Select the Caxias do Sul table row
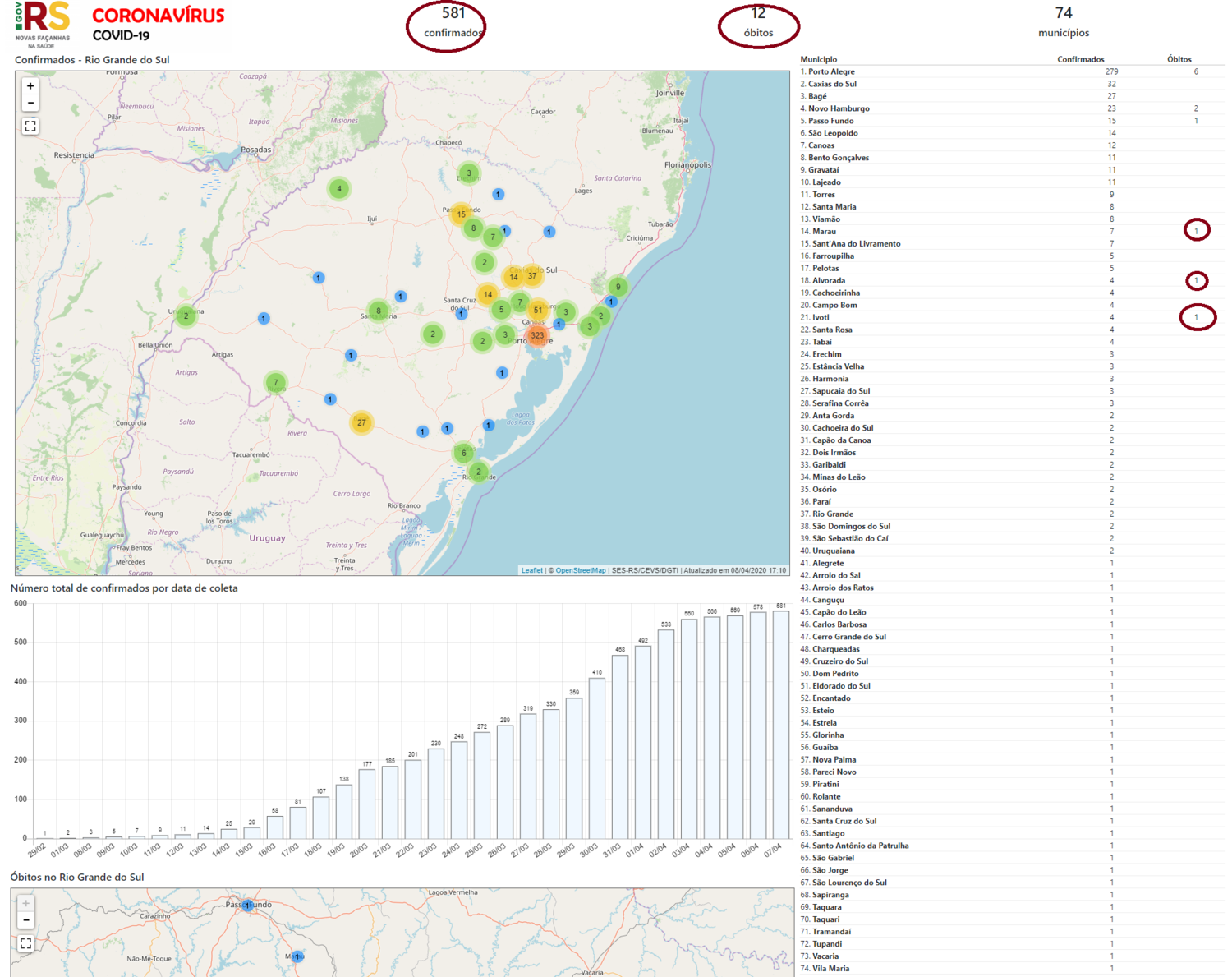 (x=1012, y=84)
